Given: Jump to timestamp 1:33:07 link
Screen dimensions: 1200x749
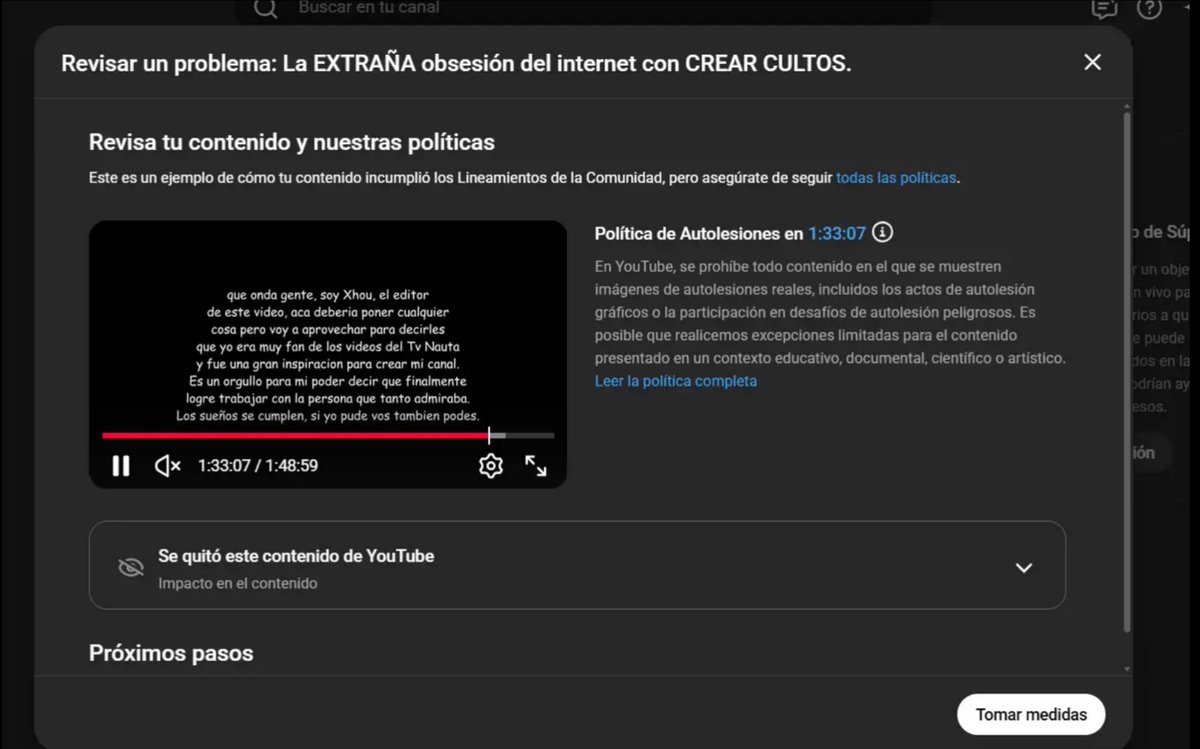Looking at the screenshot, I should click(837, 233).
